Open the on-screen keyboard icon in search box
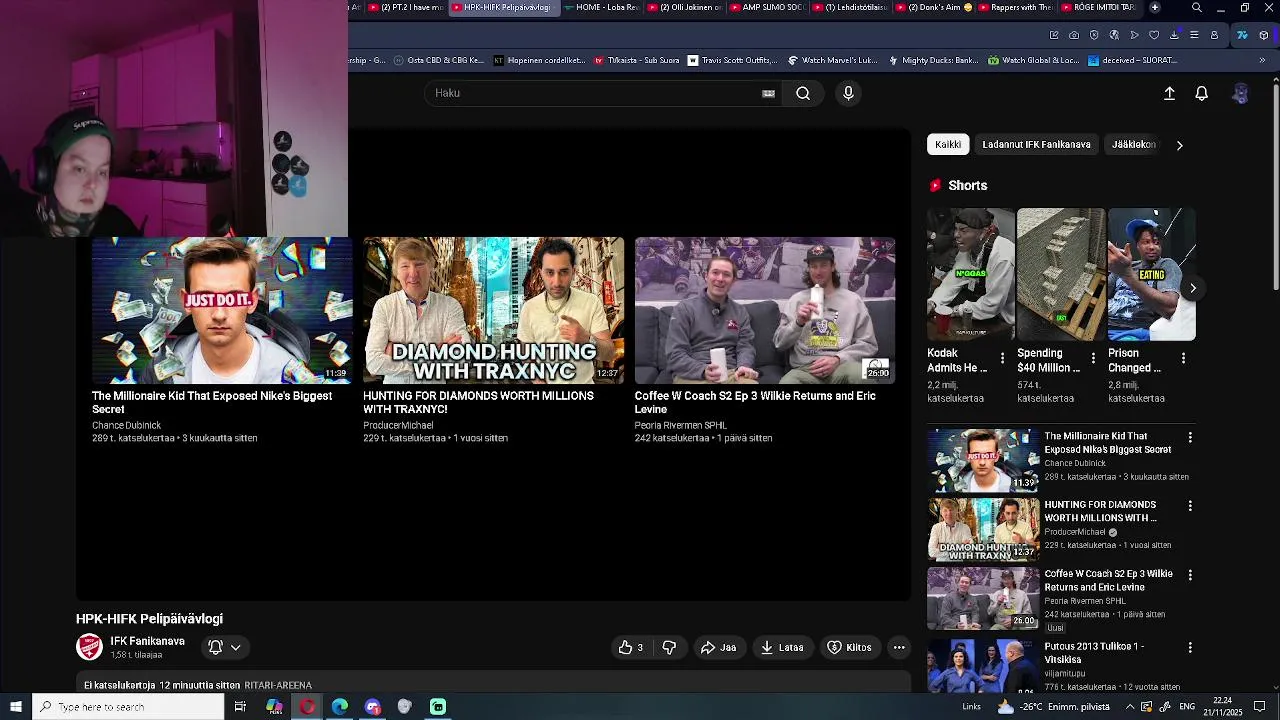This screenshot has height=720, width=1280. click(768, 93)
